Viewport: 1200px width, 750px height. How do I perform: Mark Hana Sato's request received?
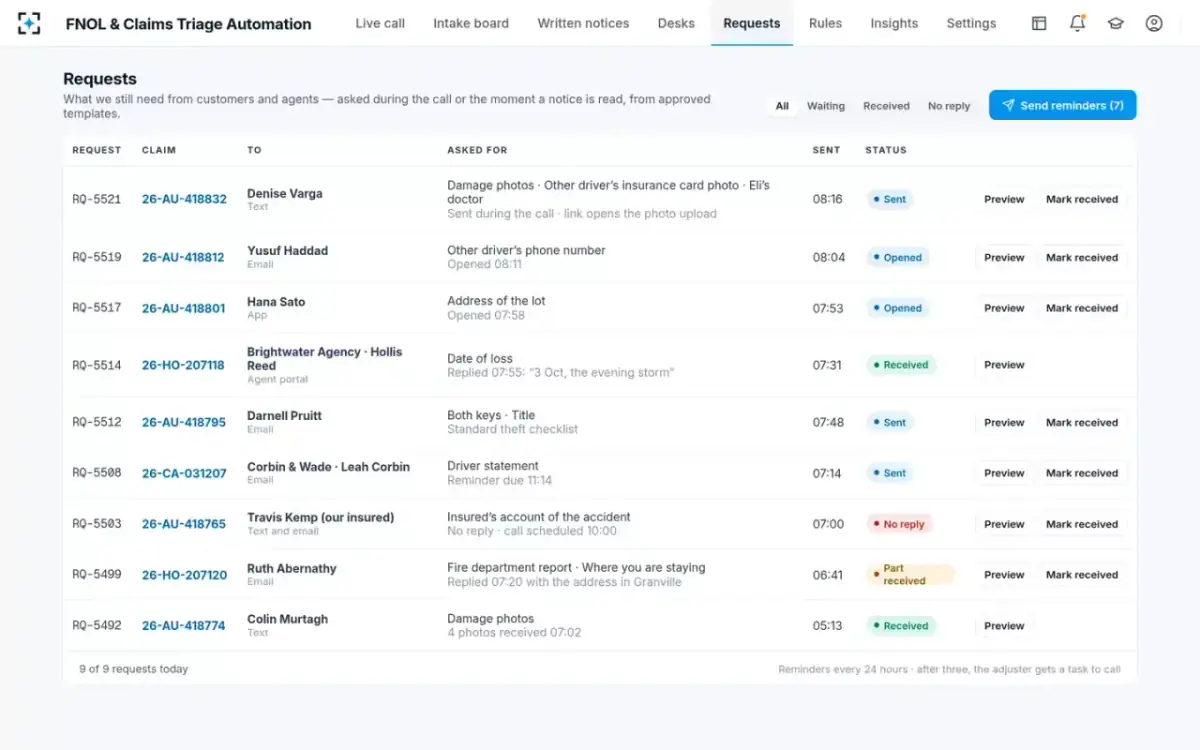1082,308
